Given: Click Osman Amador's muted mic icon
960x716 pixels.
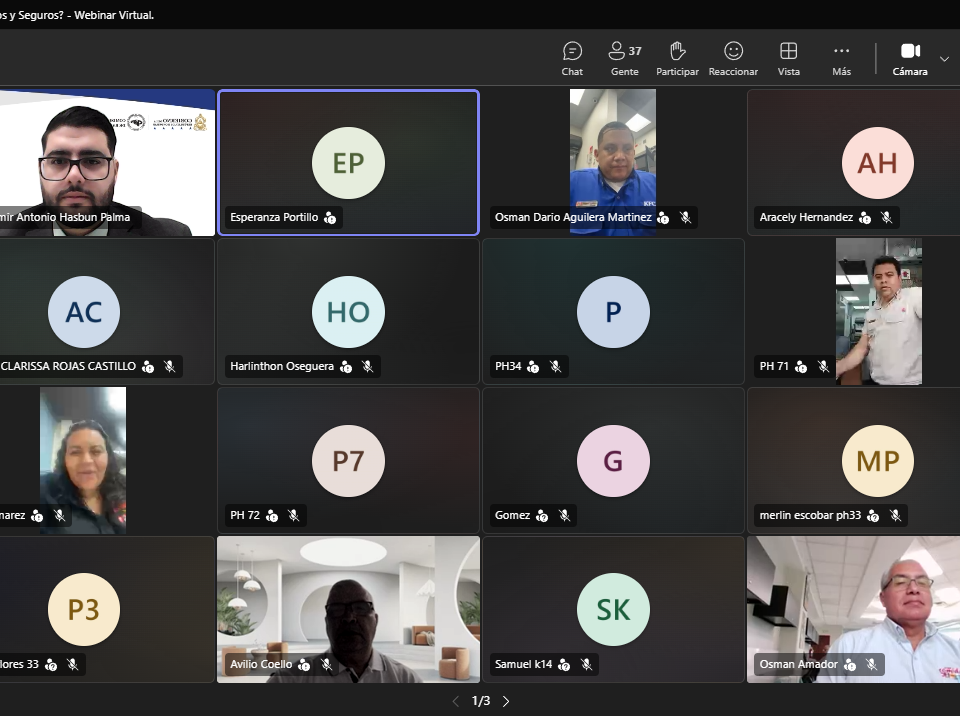Looking at the screenshot, I should point(872,664).
